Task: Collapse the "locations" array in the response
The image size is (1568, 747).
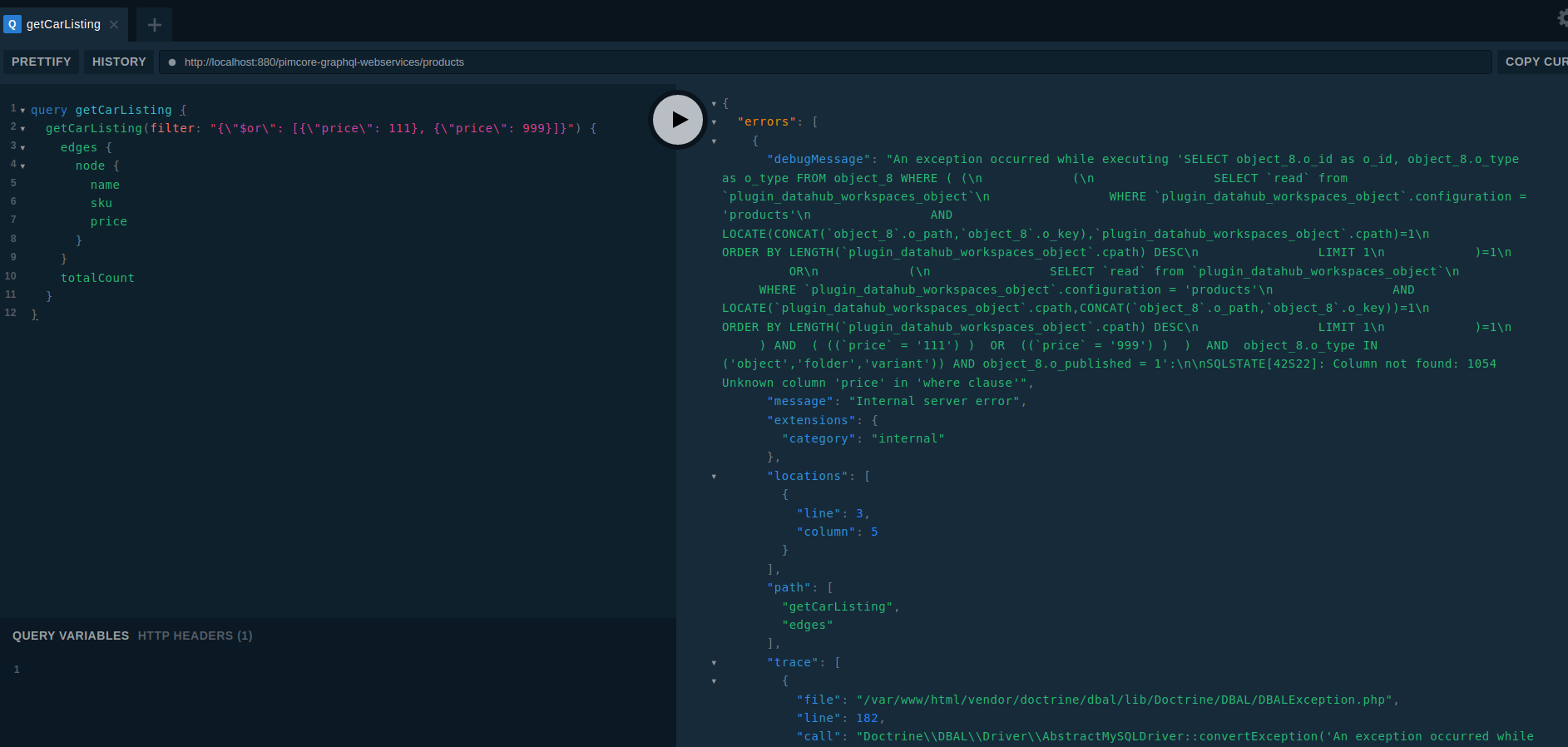Action: click(714, 477)
